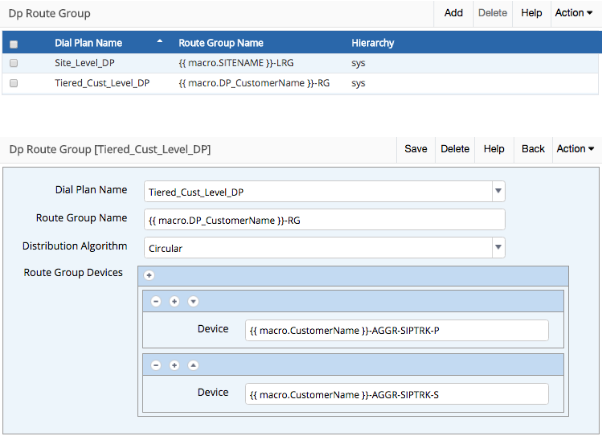The width and height of the screenshot is (602, 436).
Task: Remove the AGGR-SIPTRK-P device entry
Action: point(157,301)
